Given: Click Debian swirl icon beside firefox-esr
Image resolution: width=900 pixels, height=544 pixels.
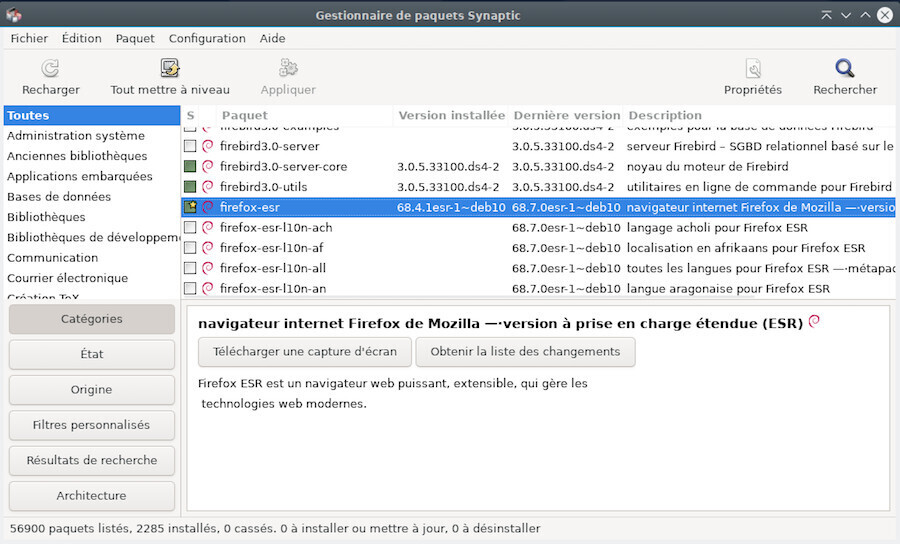Looking at the screenshot, I should pos(208,207).
